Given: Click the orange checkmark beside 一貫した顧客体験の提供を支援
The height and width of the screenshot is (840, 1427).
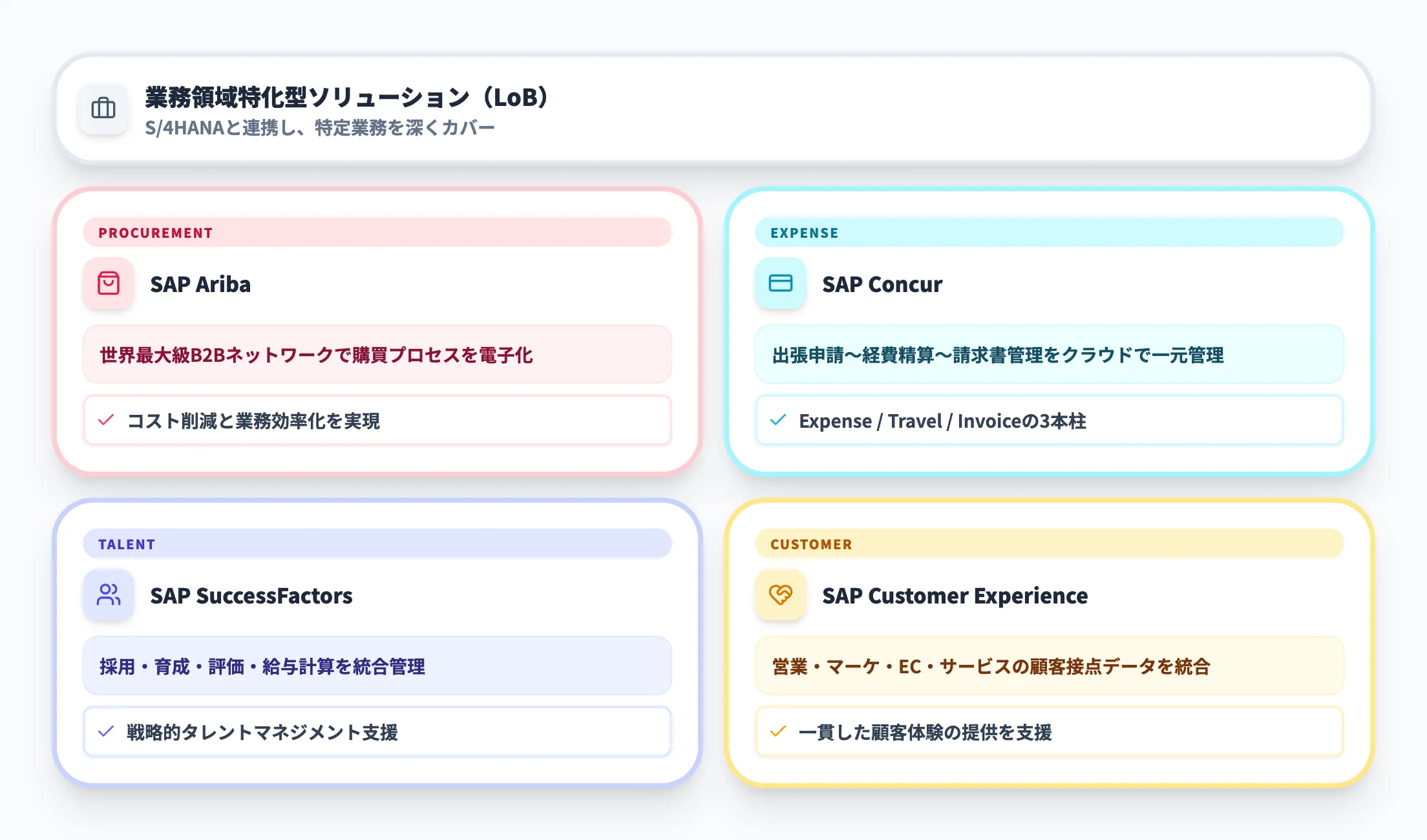Looking at the screenshot, I should coord(779,732).
